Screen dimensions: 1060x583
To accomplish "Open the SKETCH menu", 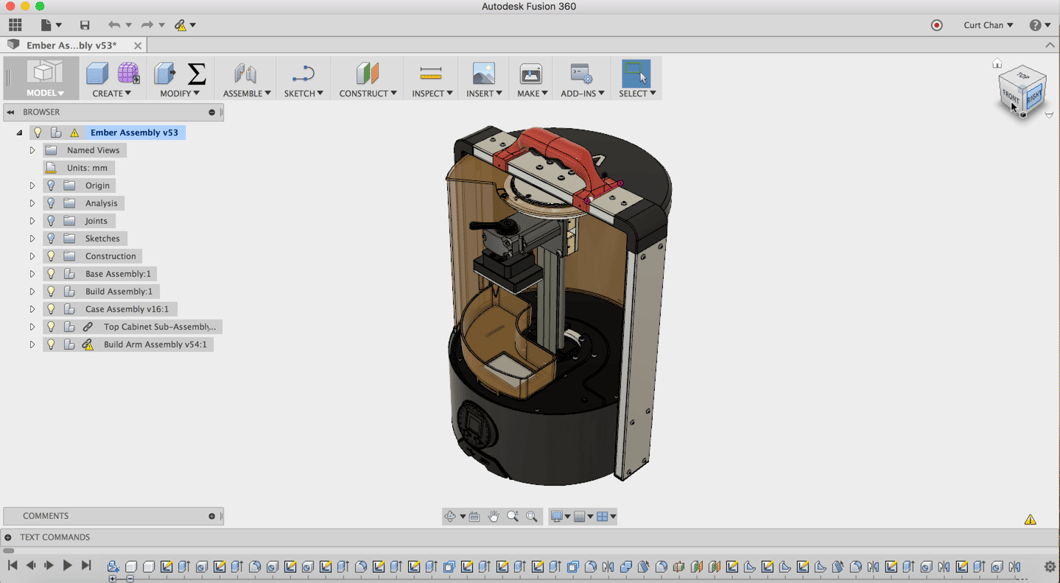I will pyautogui.click(x=303, y=93).
